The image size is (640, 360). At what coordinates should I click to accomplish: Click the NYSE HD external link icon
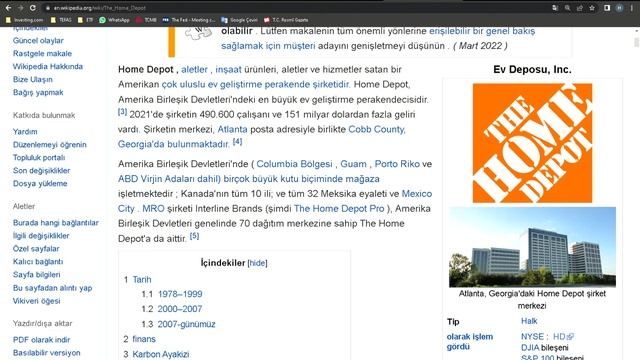coord(571,337)
